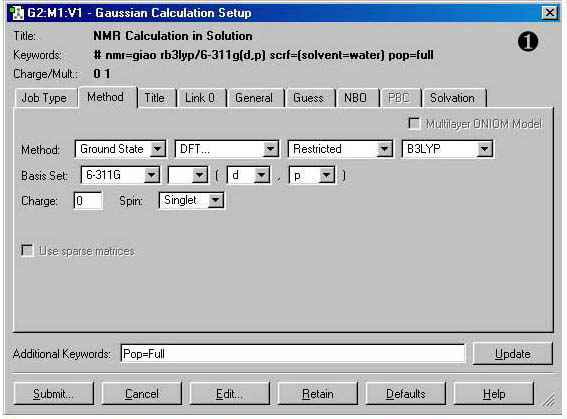
Task: Click the Retain button
Action: pos(317,394)
